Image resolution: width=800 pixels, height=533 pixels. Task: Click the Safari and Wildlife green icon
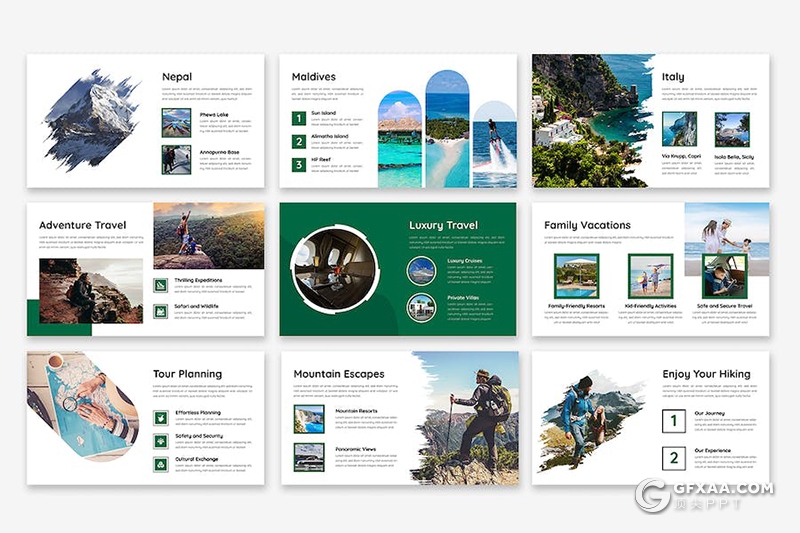point(160,312)
